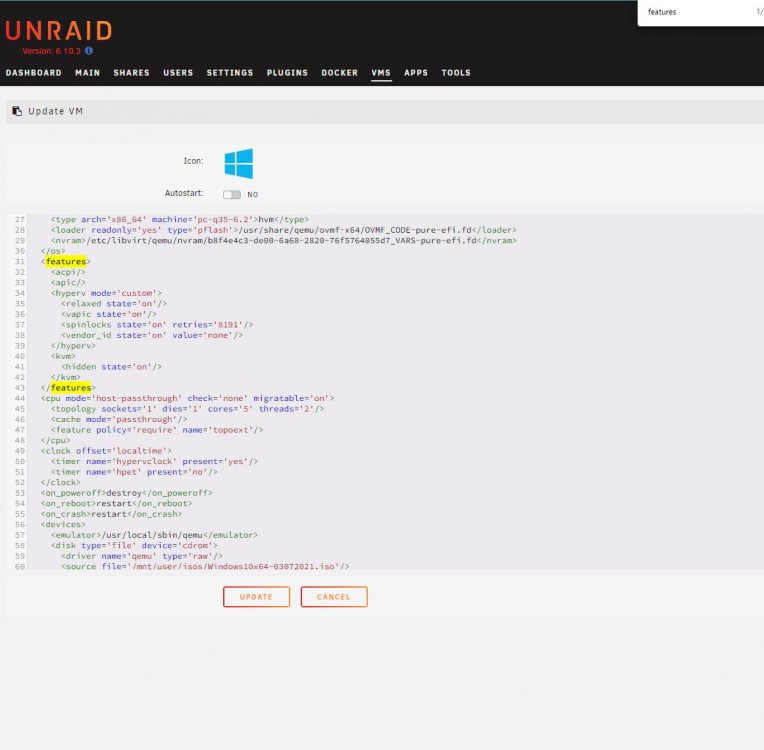Click the feature policy topoext line
The height and width of the screenshot is (750, 764).
click(157, 430)
